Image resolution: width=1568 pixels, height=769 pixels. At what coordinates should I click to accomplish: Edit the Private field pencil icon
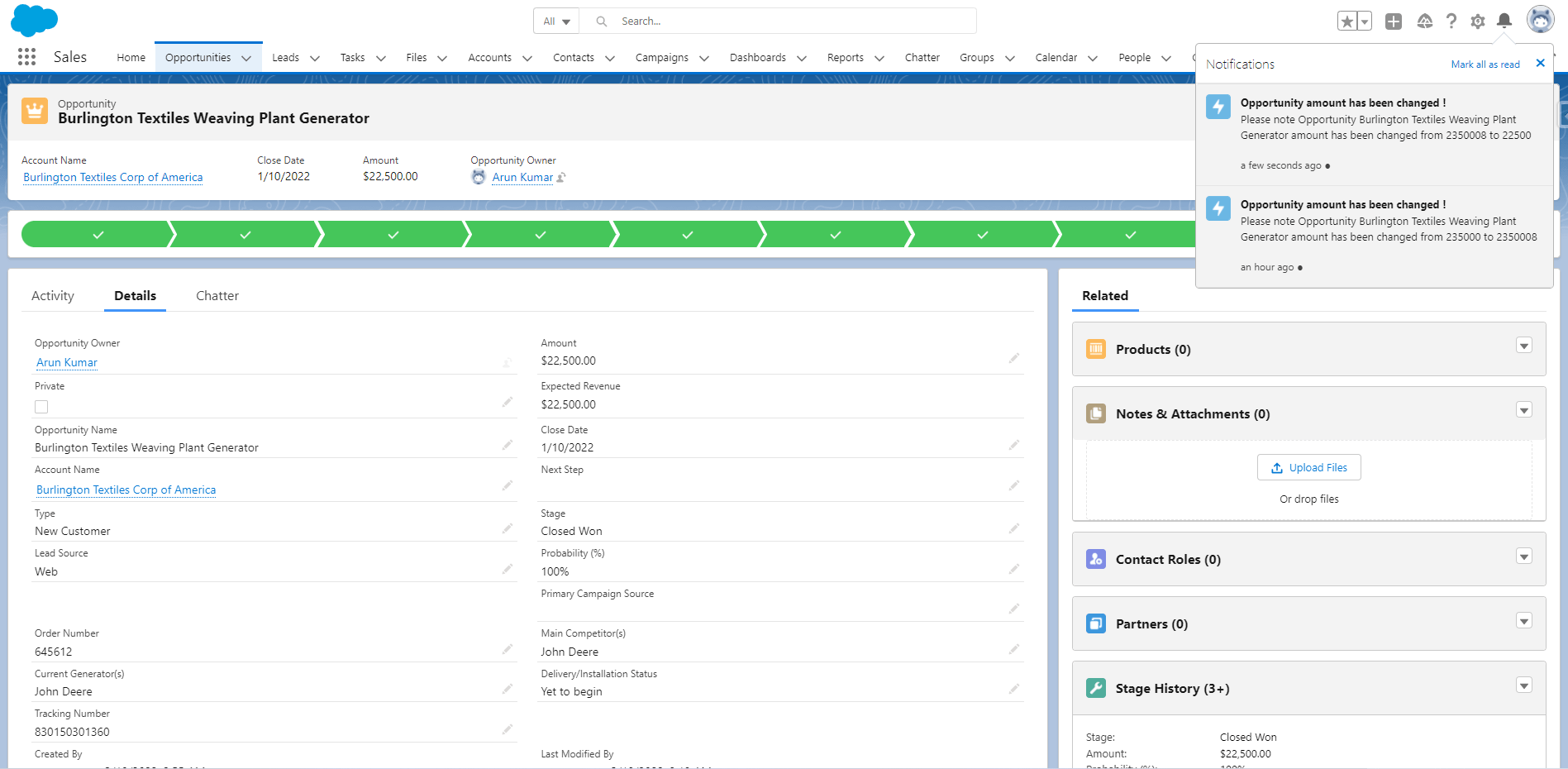click(508, 403)
